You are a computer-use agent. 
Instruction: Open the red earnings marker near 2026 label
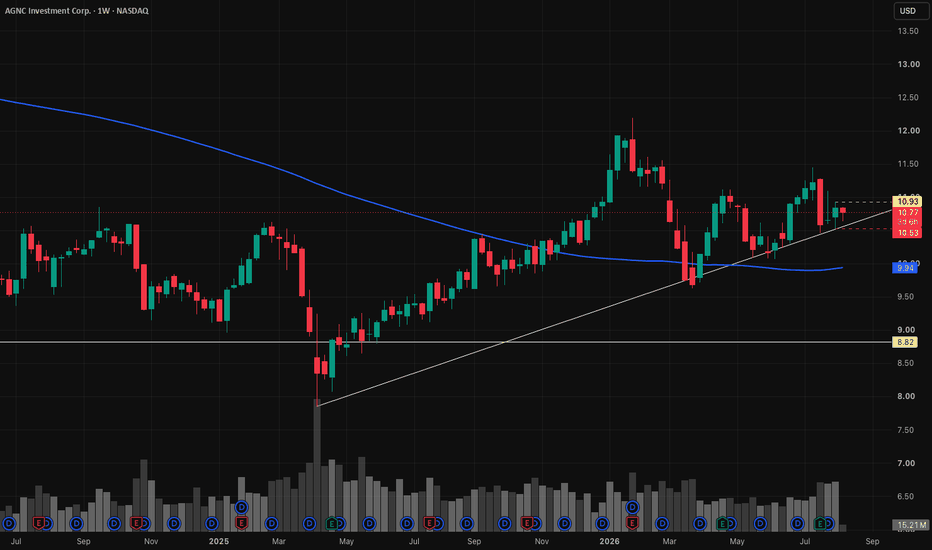(632, 523)
